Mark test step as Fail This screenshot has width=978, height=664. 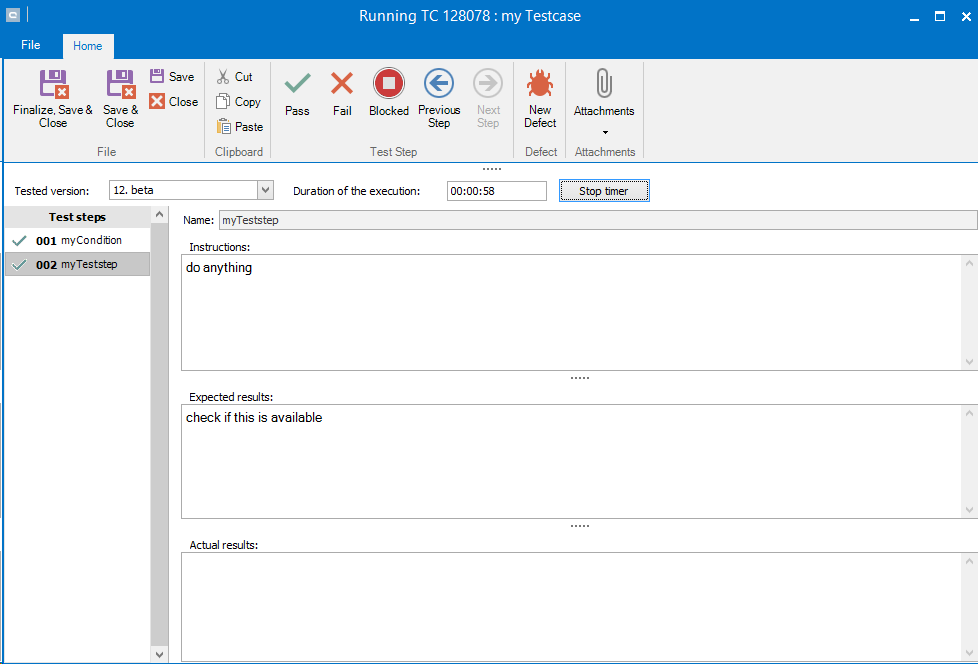[x=342, y=84]
